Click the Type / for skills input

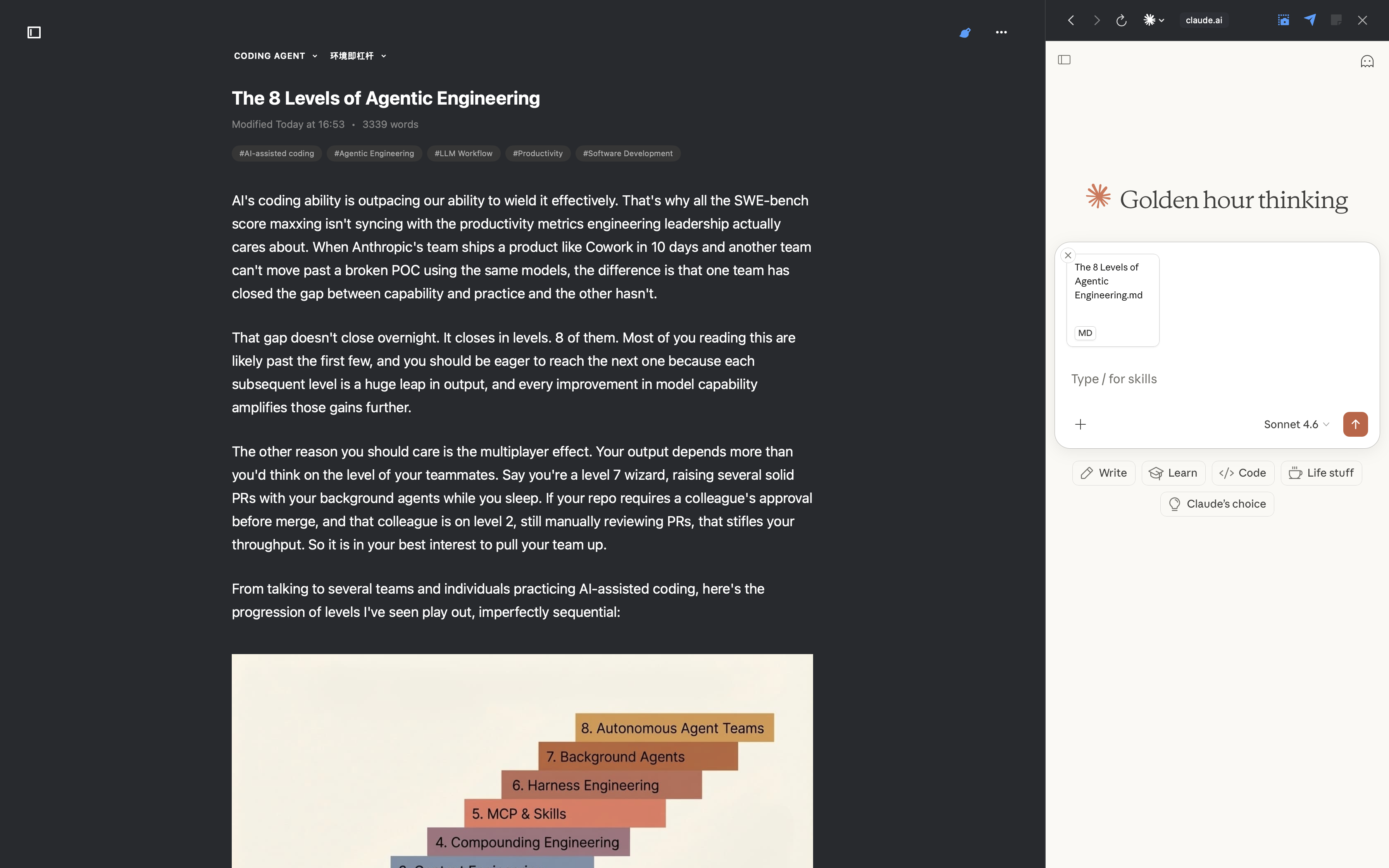click(x=1205, y=379)
